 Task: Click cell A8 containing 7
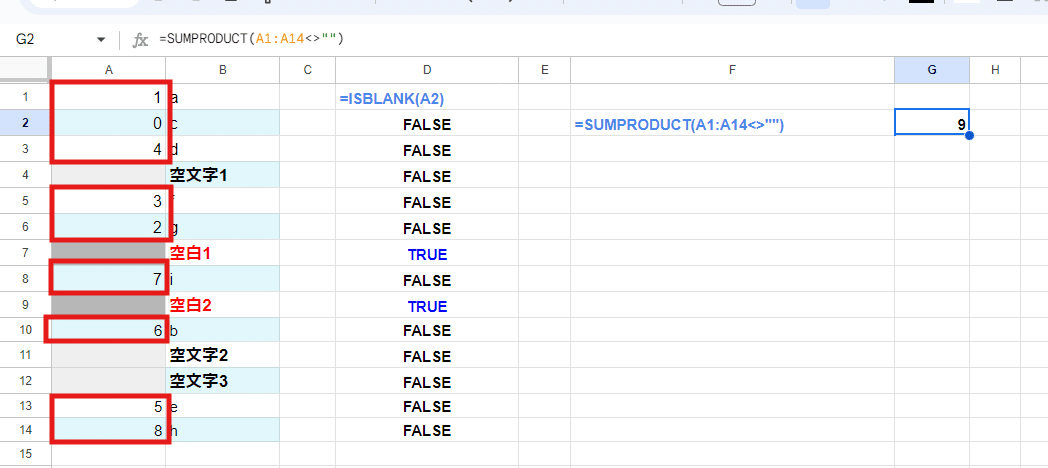tap(108, 279)
